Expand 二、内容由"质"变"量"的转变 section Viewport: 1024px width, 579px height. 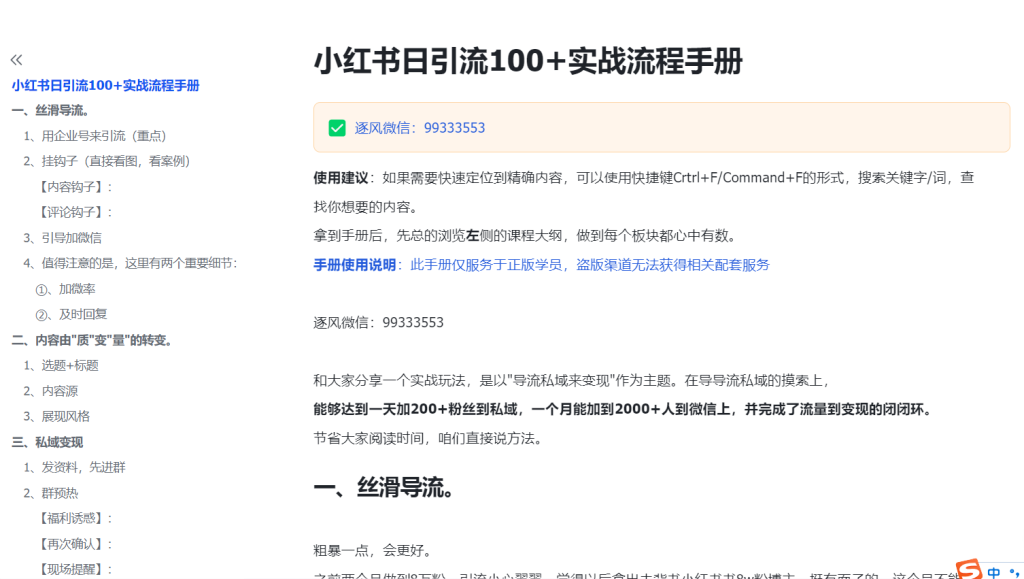pyautogui.click(x=92, y=339)
